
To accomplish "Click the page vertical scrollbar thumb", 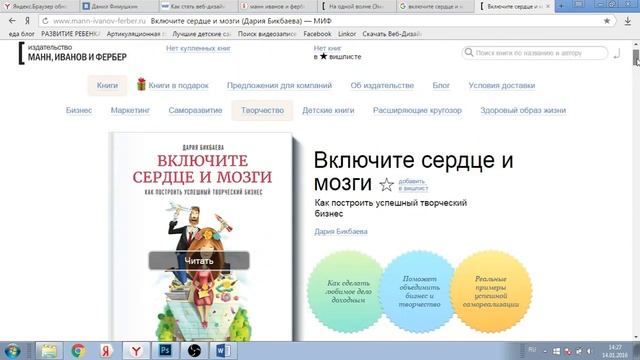I will [636, 58].
